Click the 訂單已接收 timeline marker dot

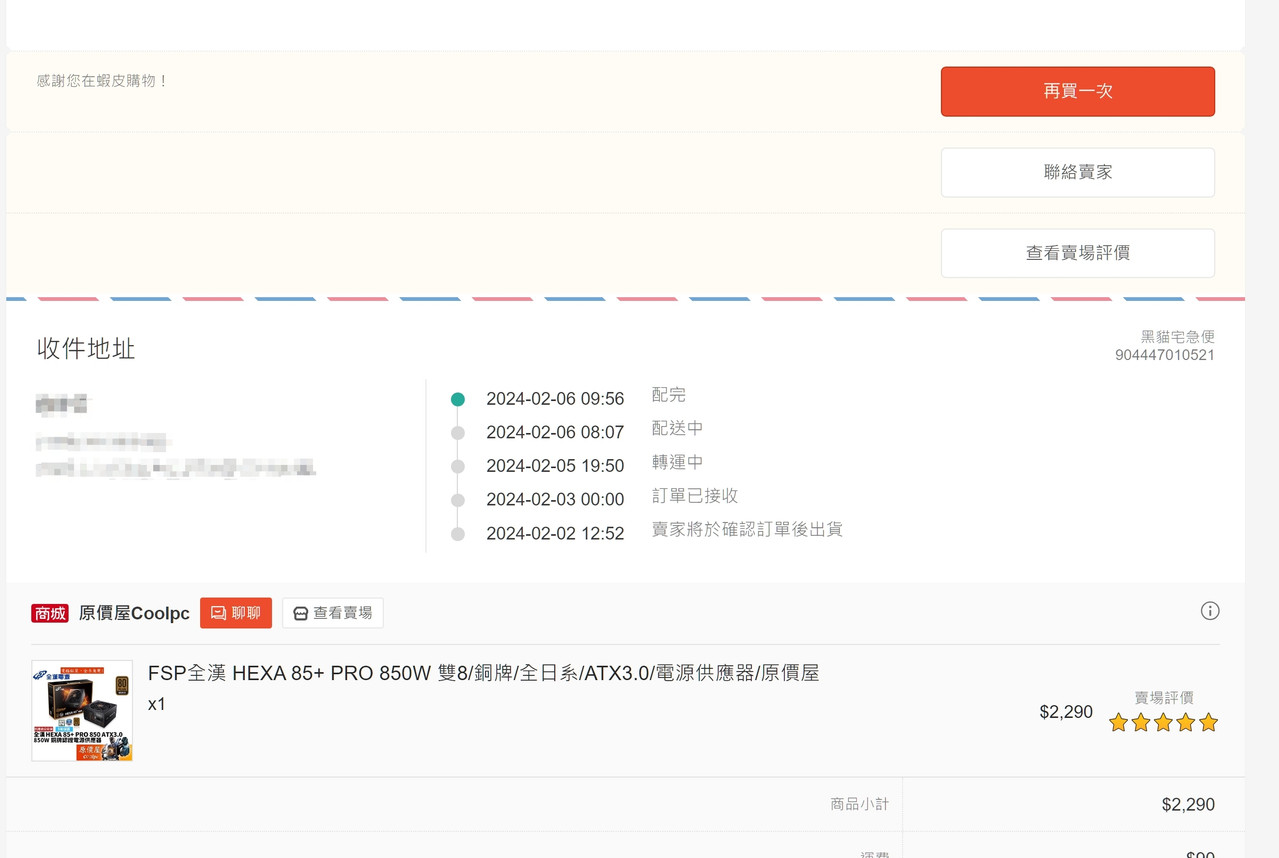[x=458, y=500]
